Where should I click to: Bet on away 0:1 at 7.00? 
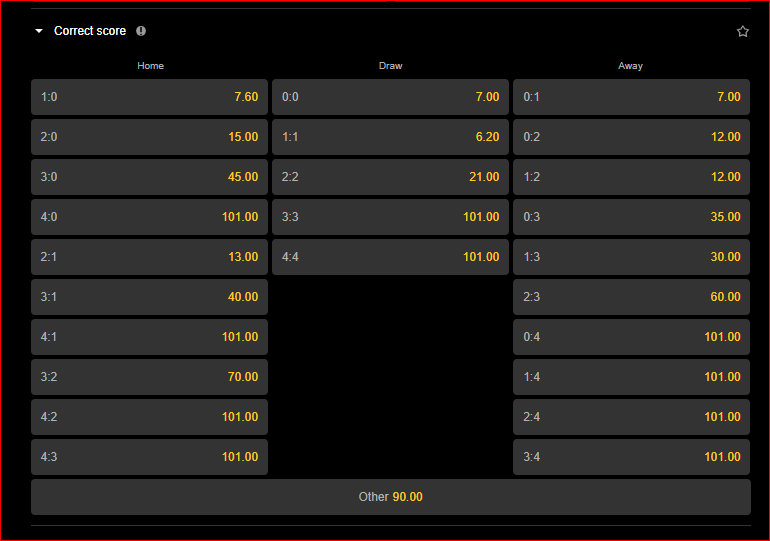point(631,97)
